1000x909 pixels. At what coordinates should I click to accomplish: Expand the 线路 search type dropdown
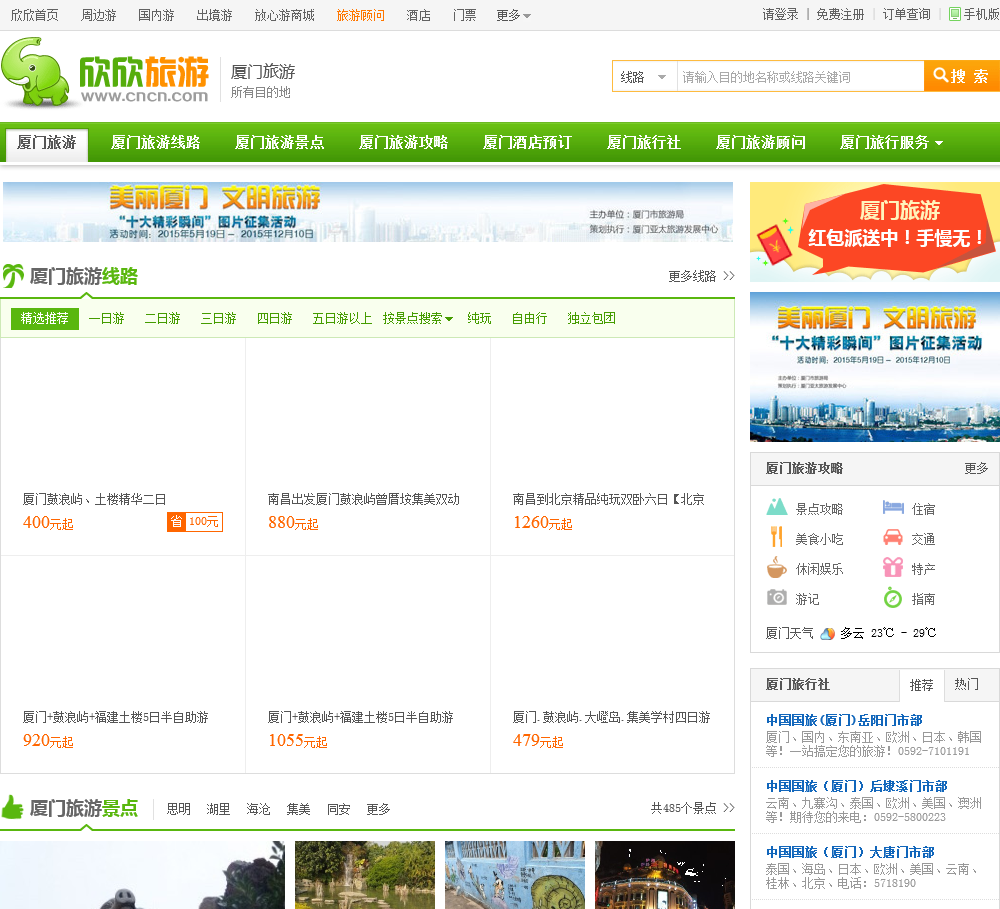click(x=644, y=77)
